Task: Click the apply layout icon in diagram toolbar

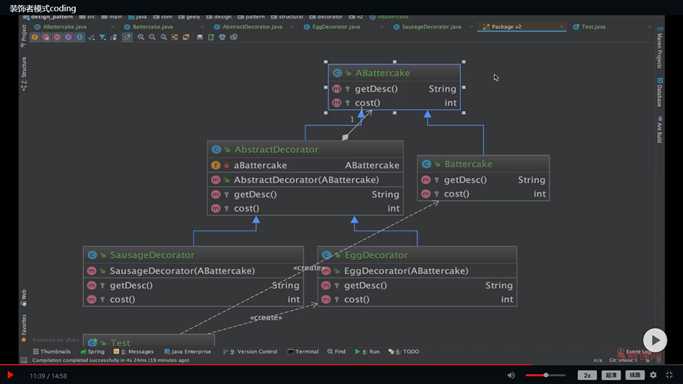Action: (x=175, y=37)
